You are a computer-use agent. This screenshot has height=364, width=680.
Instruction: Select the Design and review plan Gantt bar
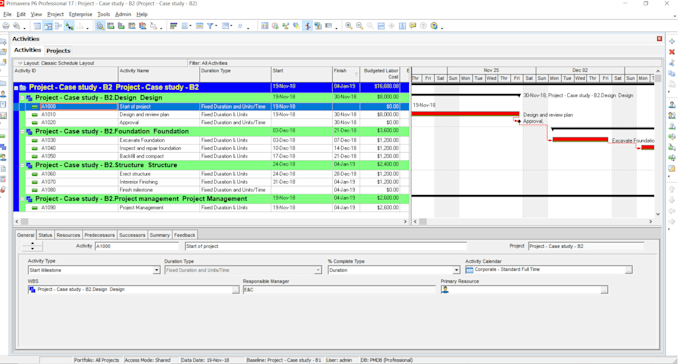click(x=465, y=114)
